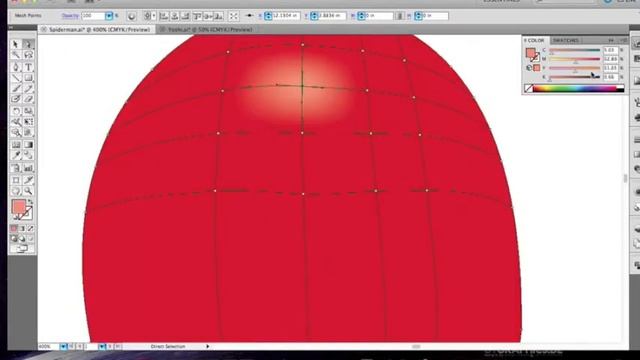Select the Paintbrush tool
The width and height of the screenshot is (640, 360).
pyautogui.click(x=16, y=88)
